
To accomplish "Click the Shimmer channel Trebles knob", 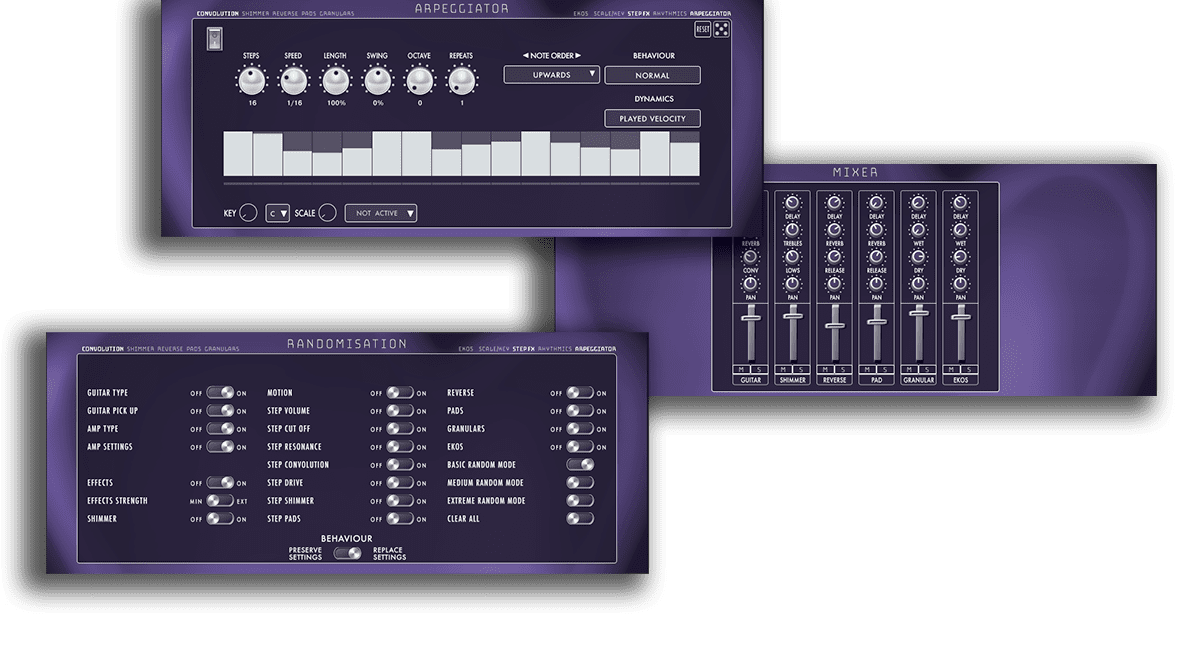I will pos(792,230).
